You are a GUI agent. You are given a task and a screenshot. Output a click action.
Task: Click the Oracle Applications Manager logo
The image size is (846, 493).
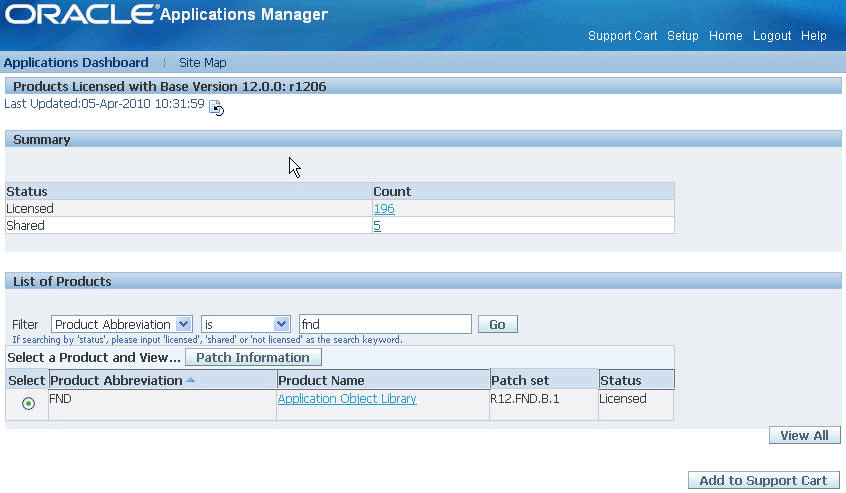166,14
